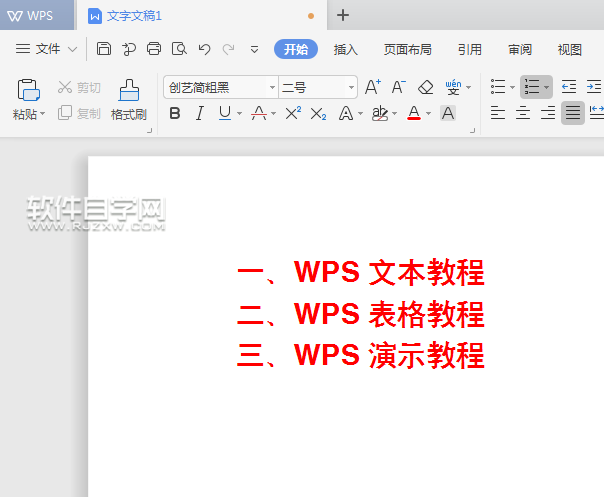
Task: Apply the red font color
Action: point(414,113)
